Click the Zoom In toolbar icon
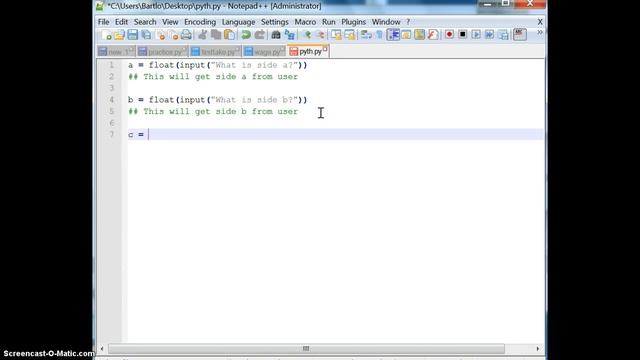The height and width of the screenshot is (360, 640). (x=307, y=35)
